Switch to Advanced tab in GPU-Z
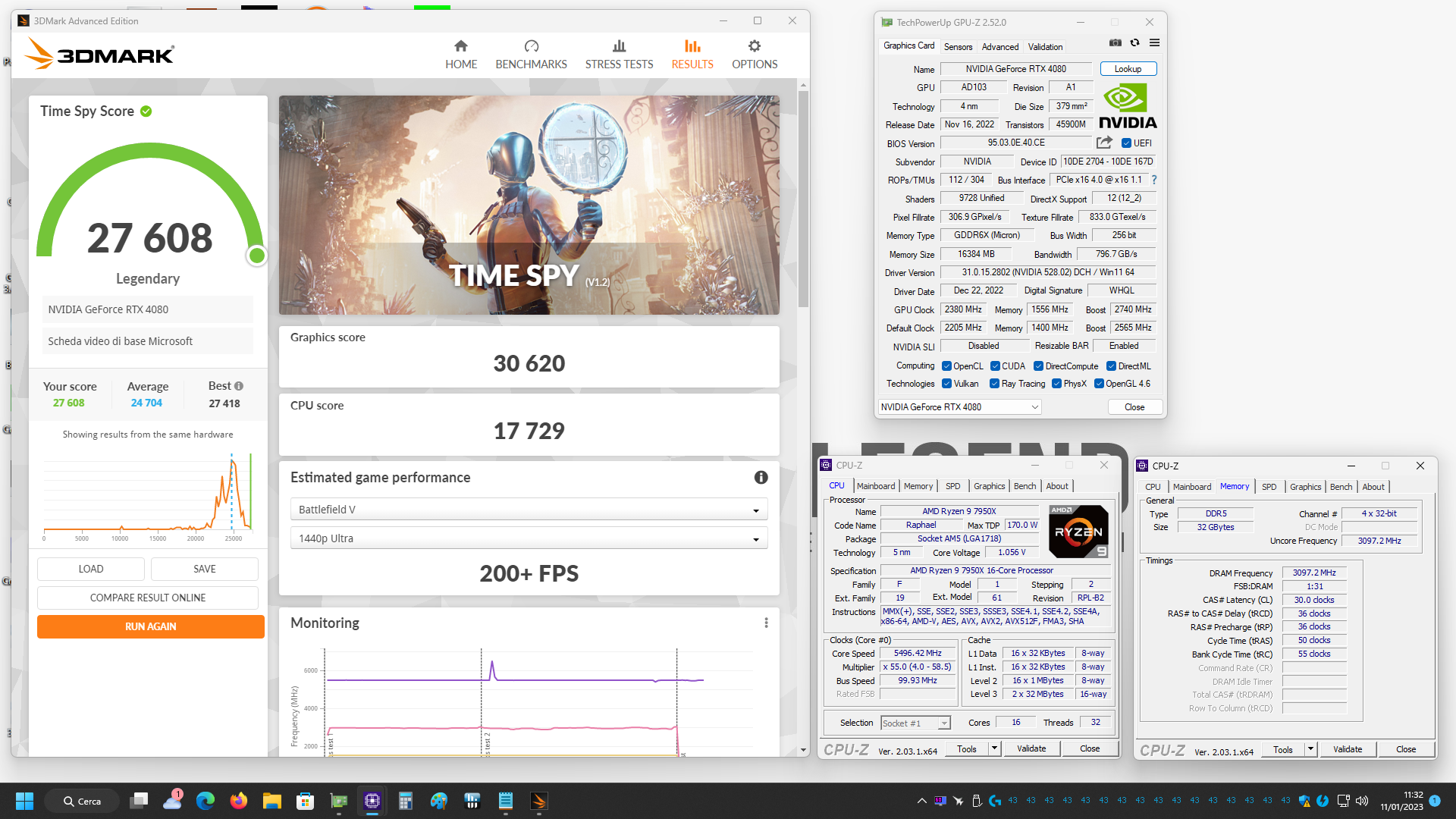 point(1000,47)
